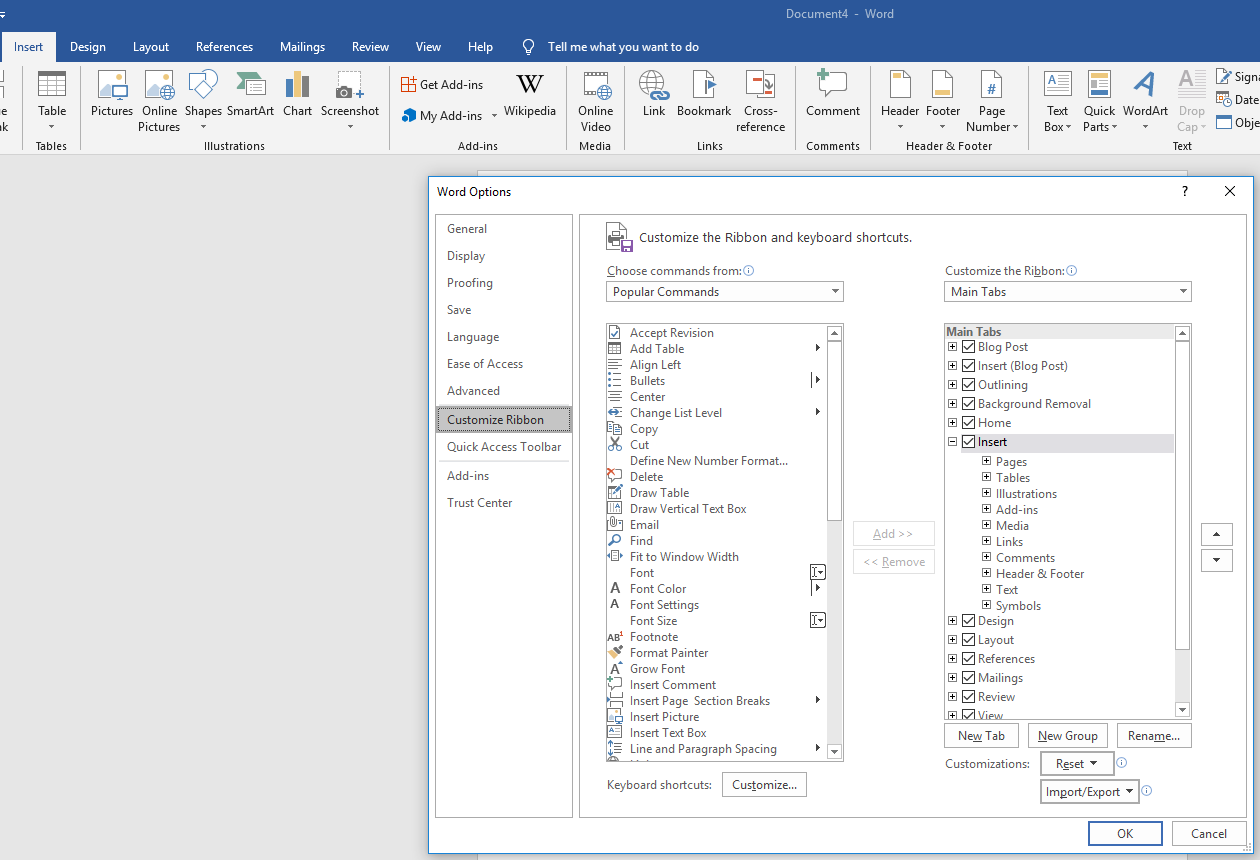Open Choose commands from dropdown
The image size is (1260, 860).
click(x=725, y=292)
